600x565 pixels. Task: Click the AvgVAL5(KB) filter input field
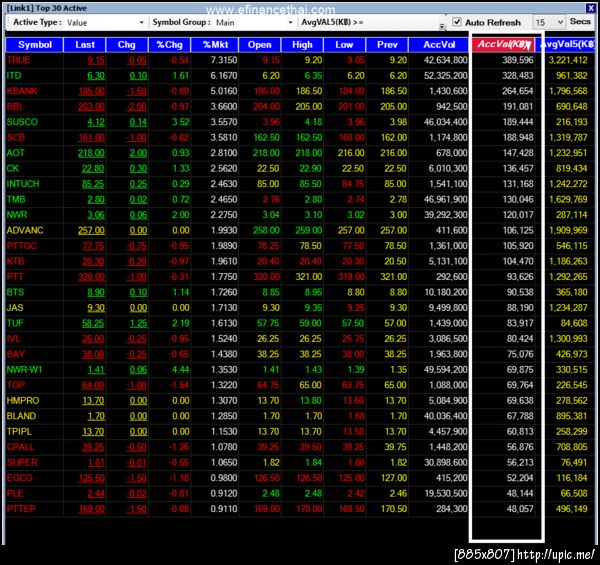404,23
